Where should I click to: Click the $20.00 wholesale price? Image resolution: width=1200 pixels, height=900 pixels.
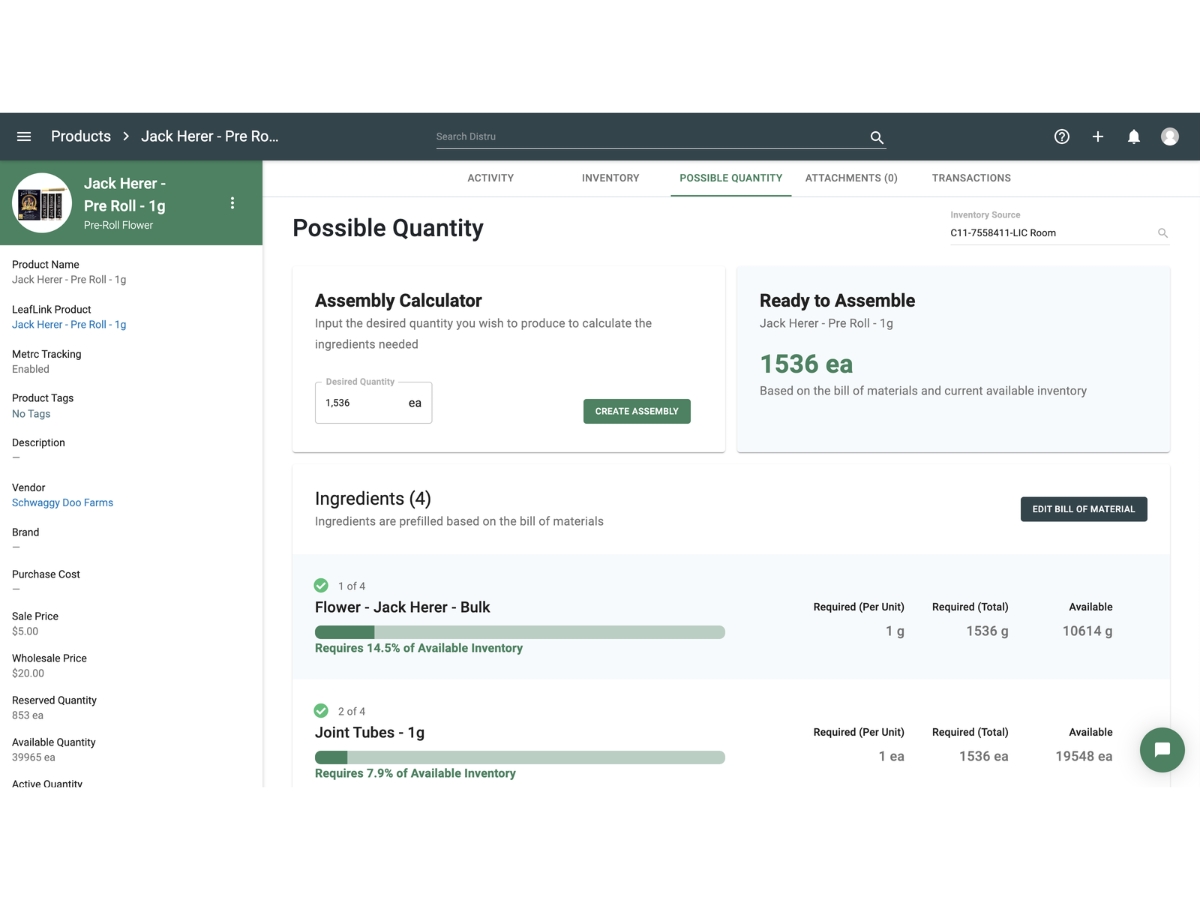pos(29,674)
